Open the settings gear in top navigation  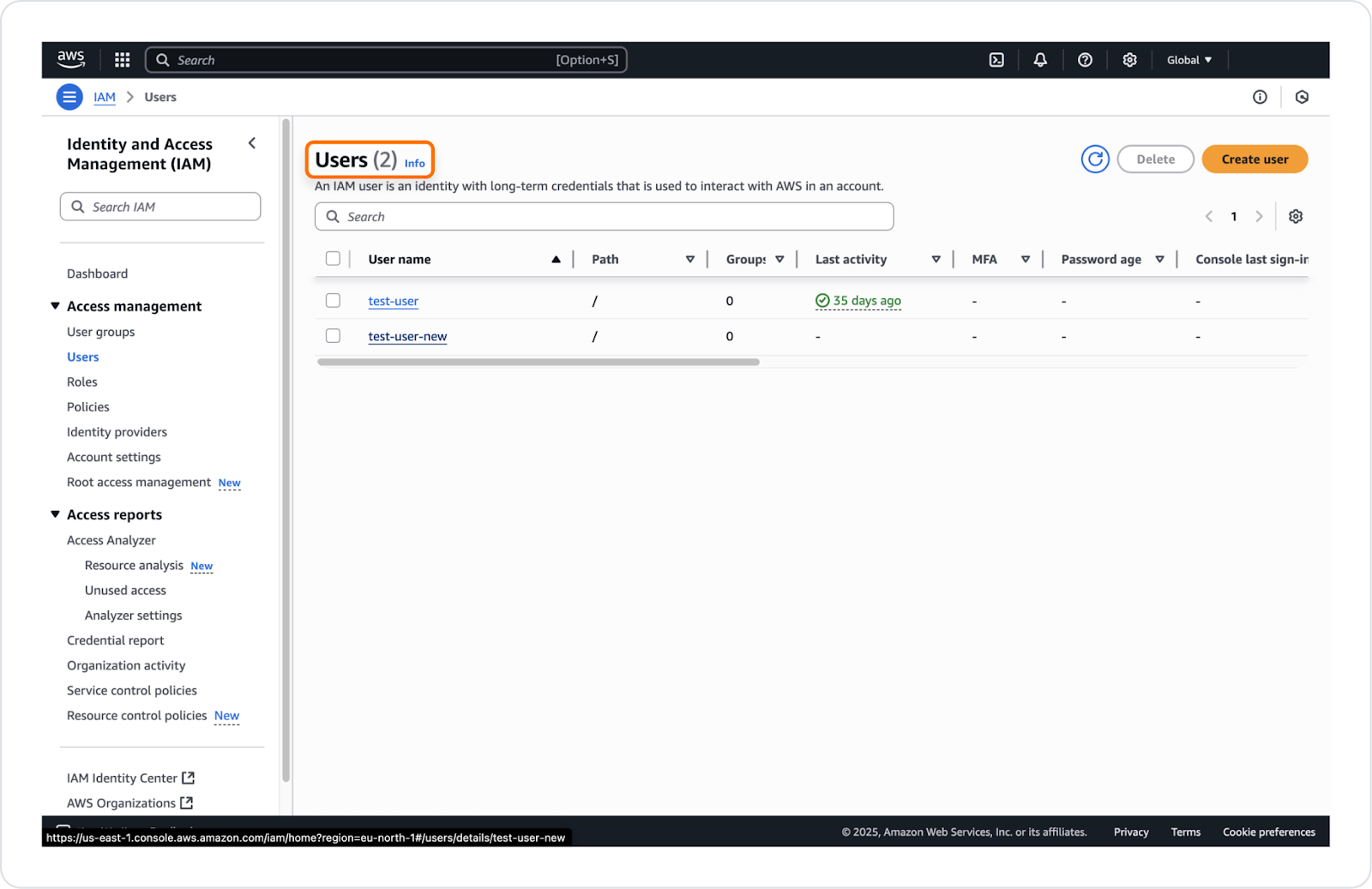1129,60
